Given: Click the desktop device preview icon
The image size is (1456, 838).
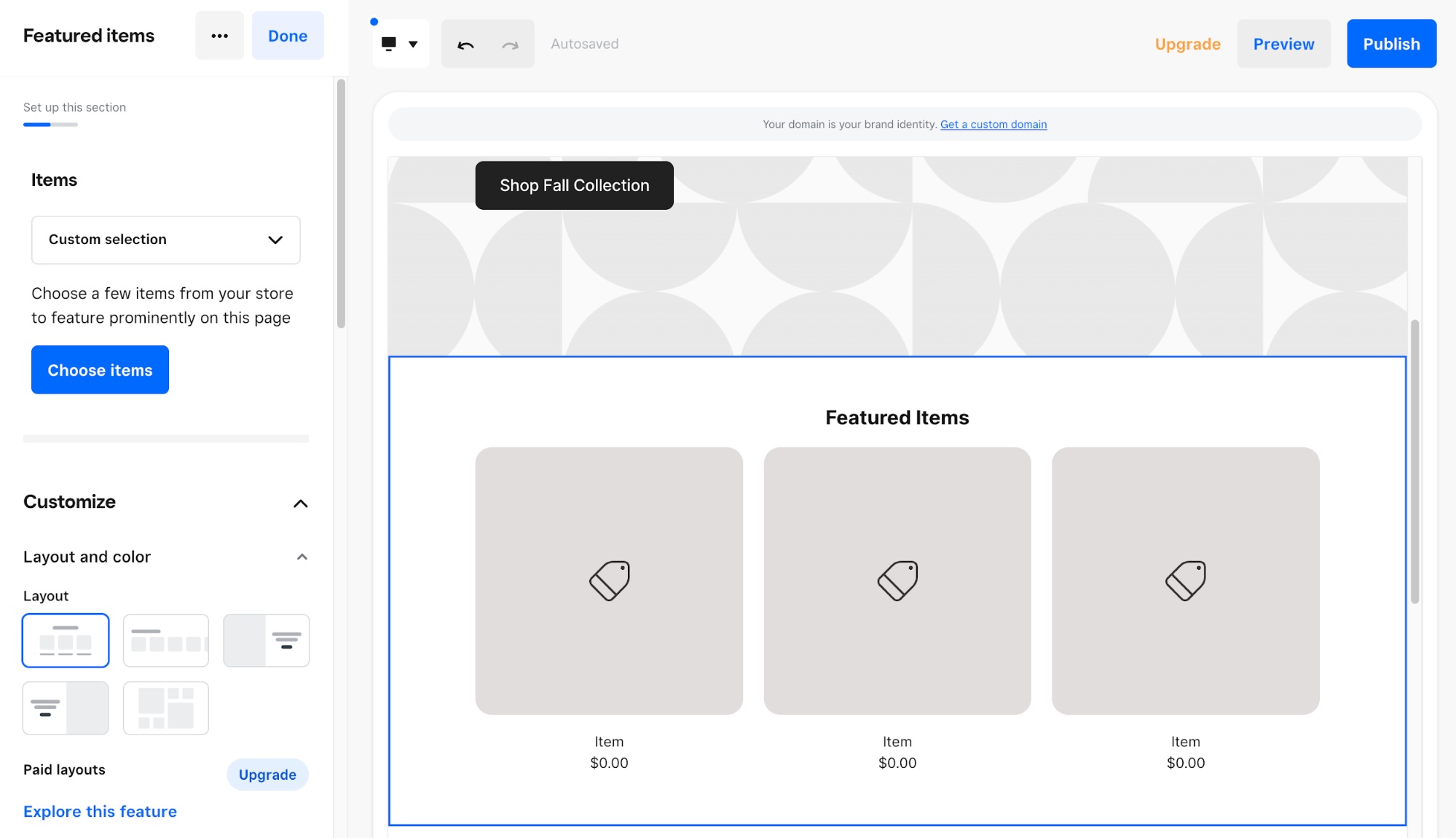Looking at the screenshot, I should 390,43.
